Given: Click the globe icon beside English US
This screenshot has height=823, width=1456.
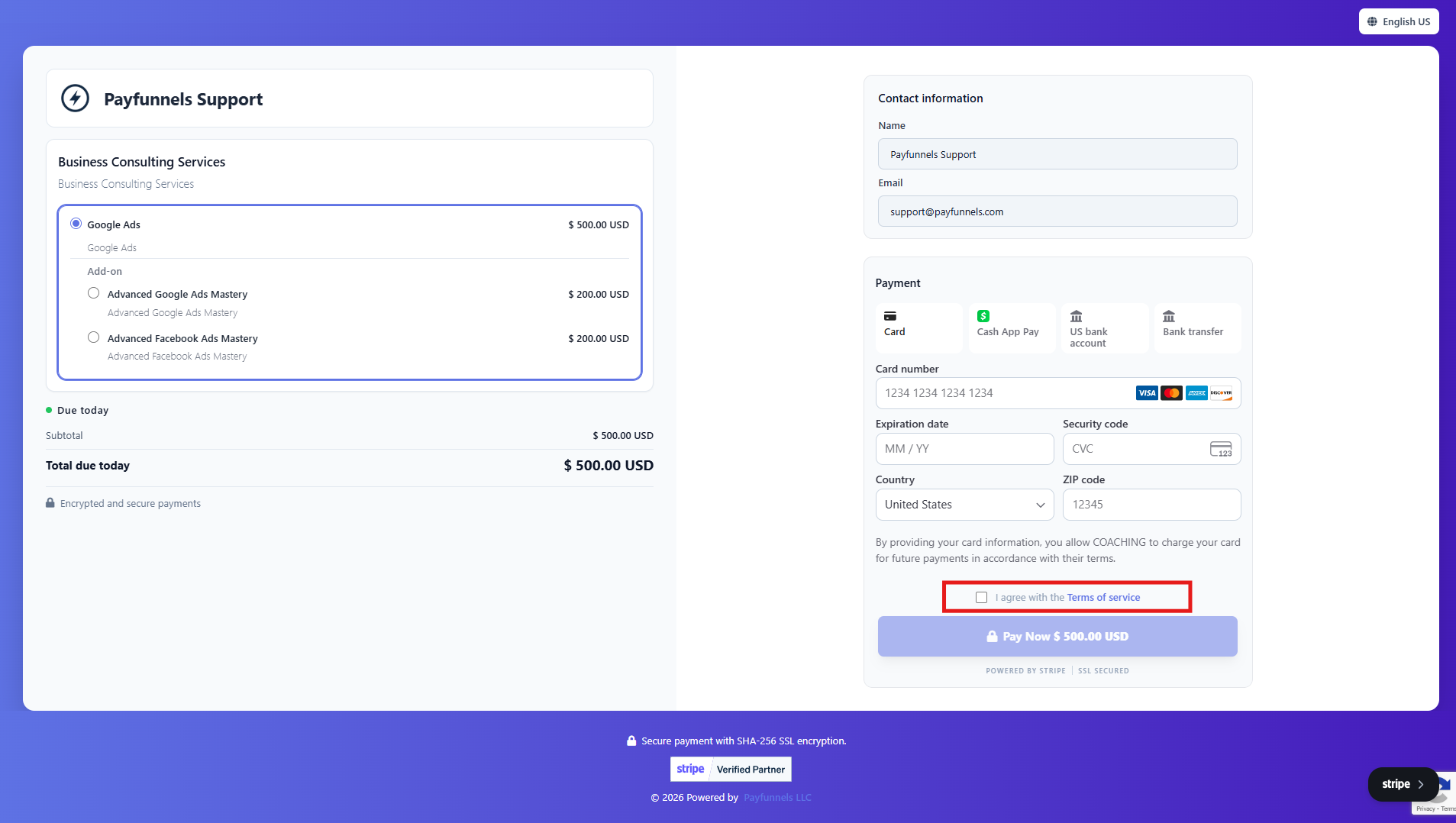Looking at the screenshot, I should [1372, 21].
